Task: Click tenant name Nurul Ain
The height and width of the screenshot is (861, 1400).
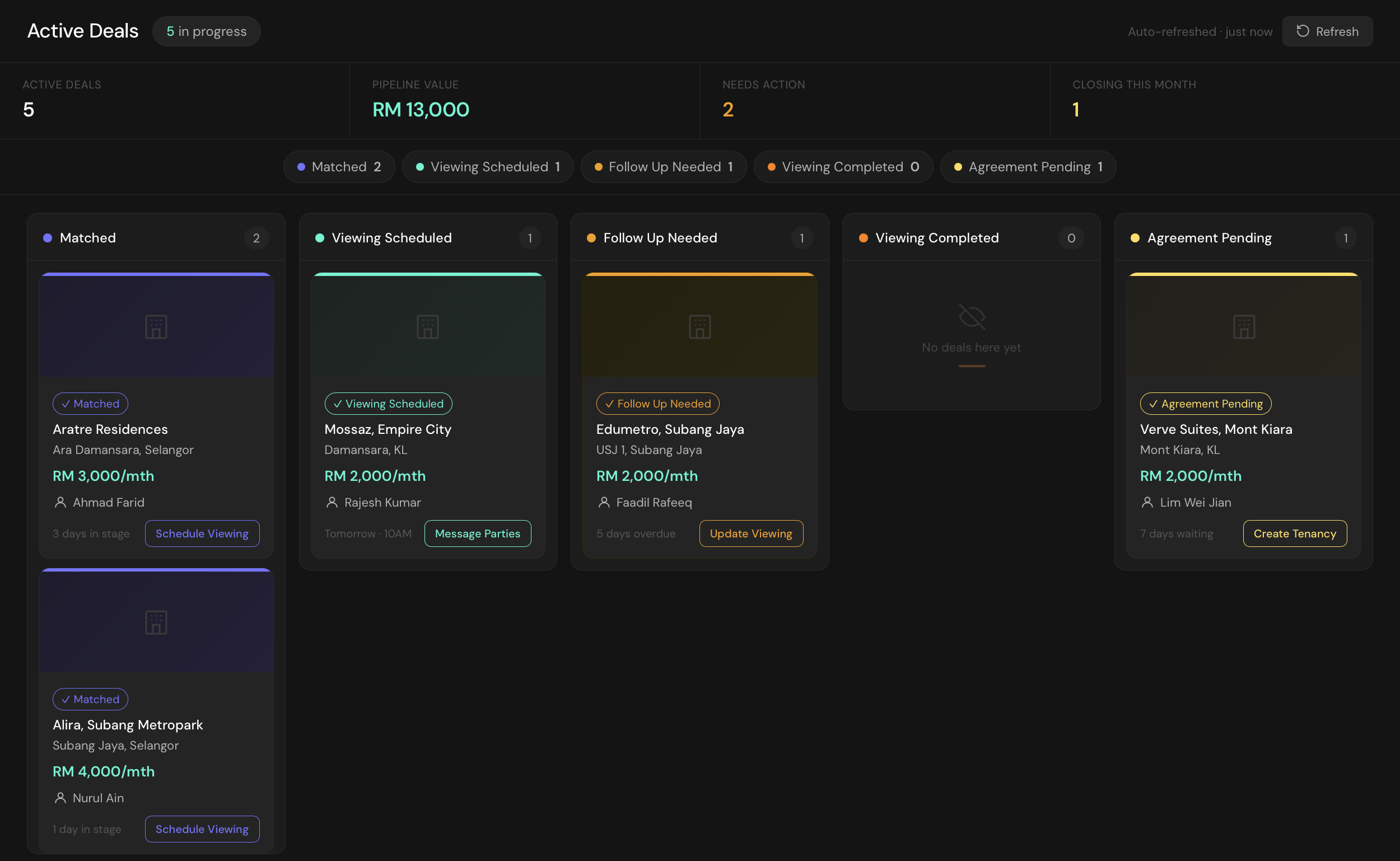Action: (99, 798)
